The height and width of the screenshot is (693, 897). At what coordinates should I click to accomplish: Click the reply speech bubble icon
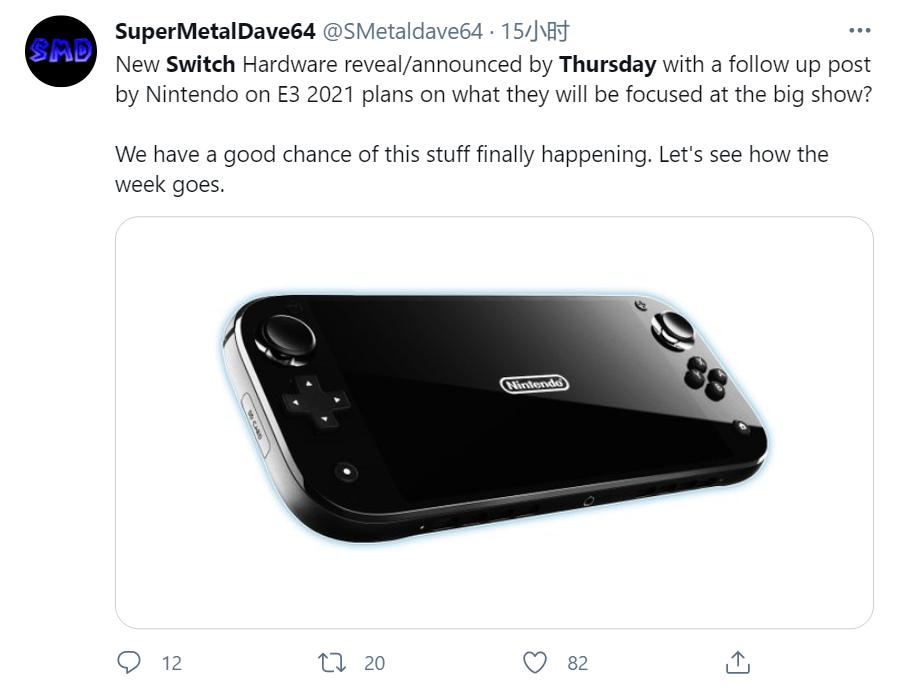pos(129,662)
